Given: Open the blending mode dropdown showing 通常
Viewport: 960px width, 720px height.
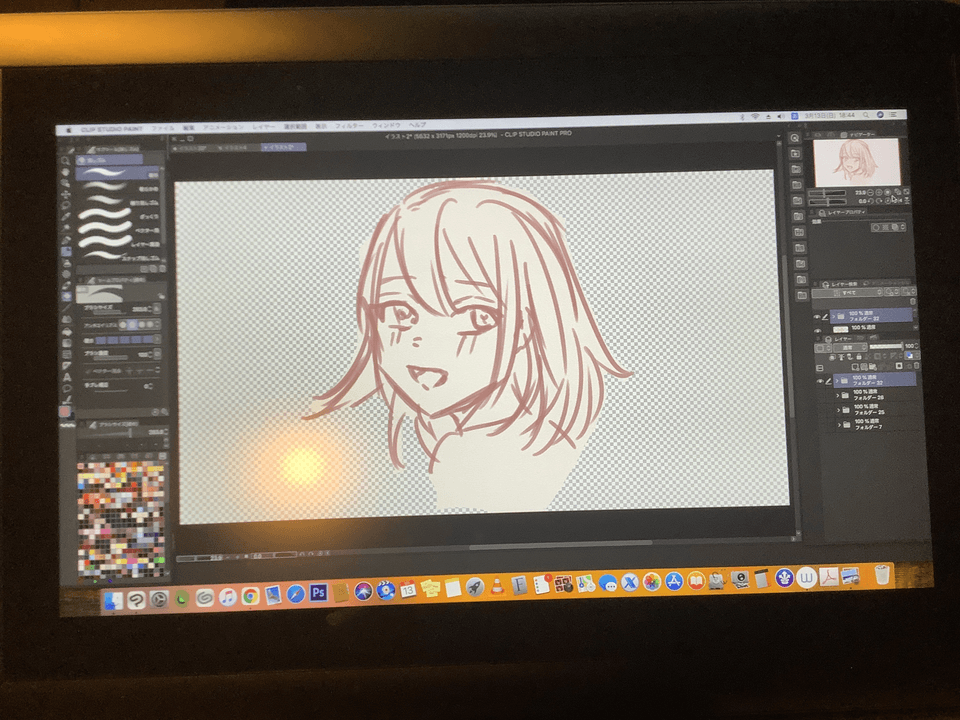Looking at the screenshot, I should 847,348.
